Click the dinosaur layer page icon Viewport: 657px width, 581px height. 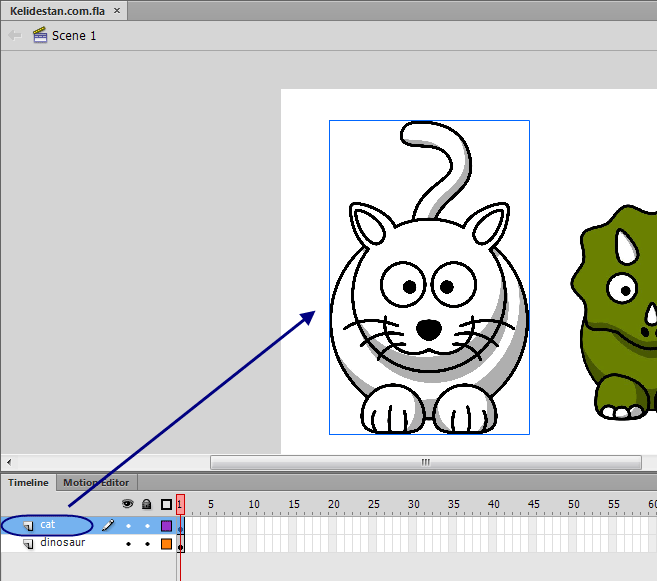[28, 544]
